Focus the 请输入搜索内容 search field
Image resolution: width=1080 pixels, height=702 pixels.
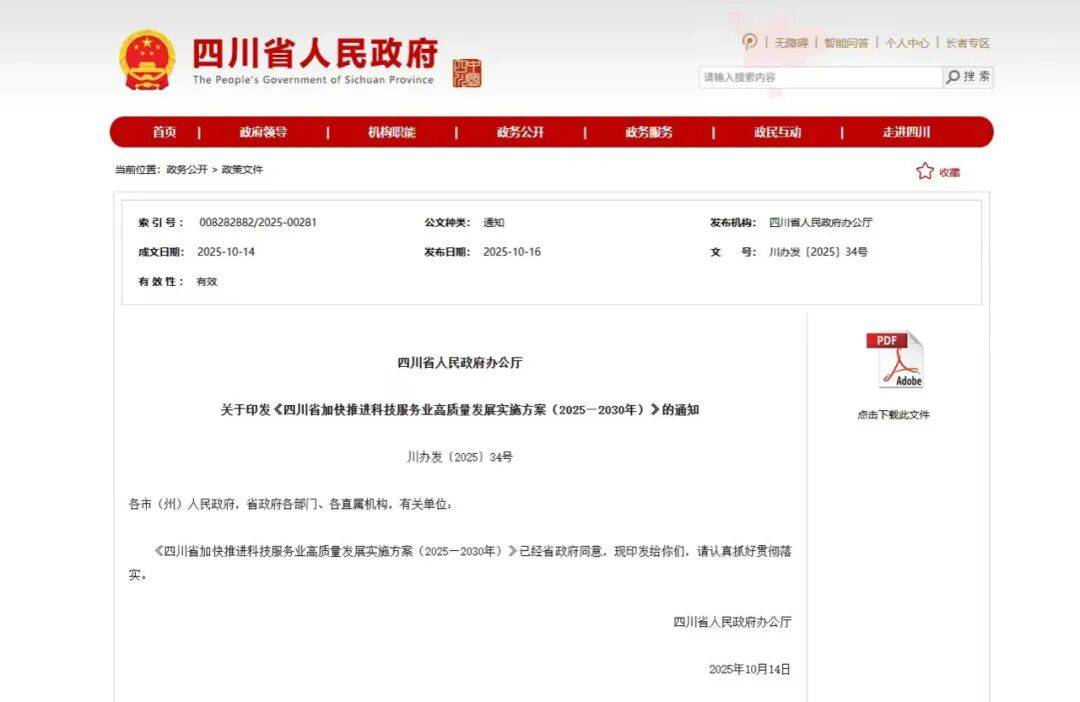tap(820, 77)
